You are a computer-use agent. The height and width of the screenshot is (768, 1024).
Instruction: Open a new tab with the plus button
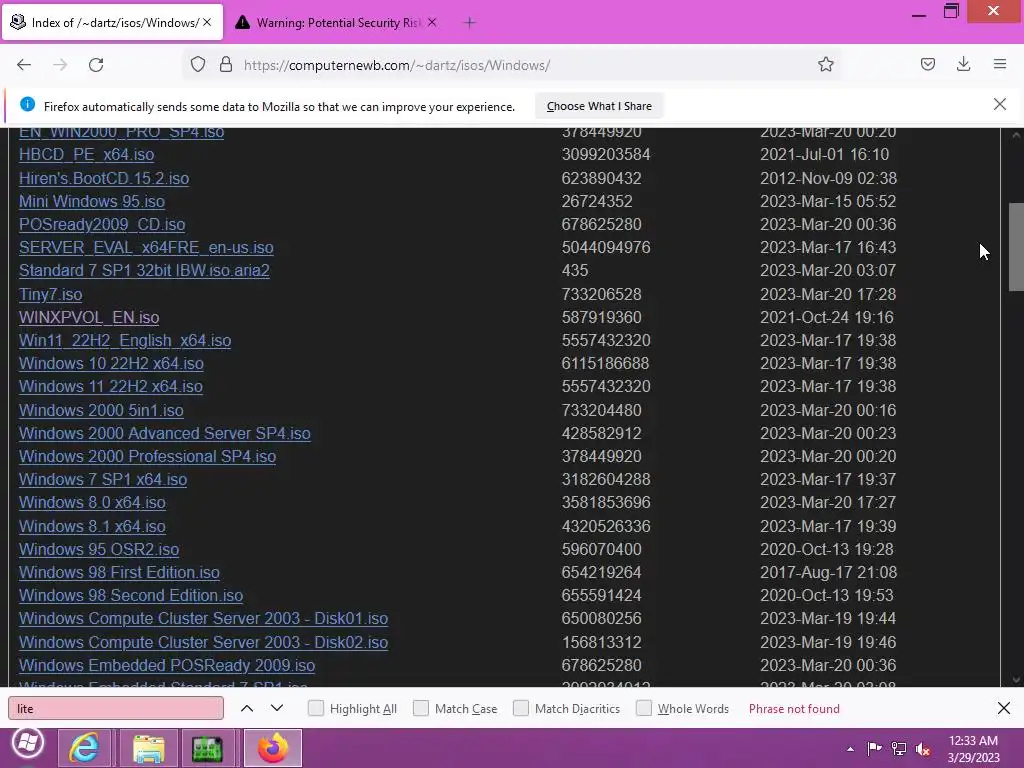click(469, 23)
